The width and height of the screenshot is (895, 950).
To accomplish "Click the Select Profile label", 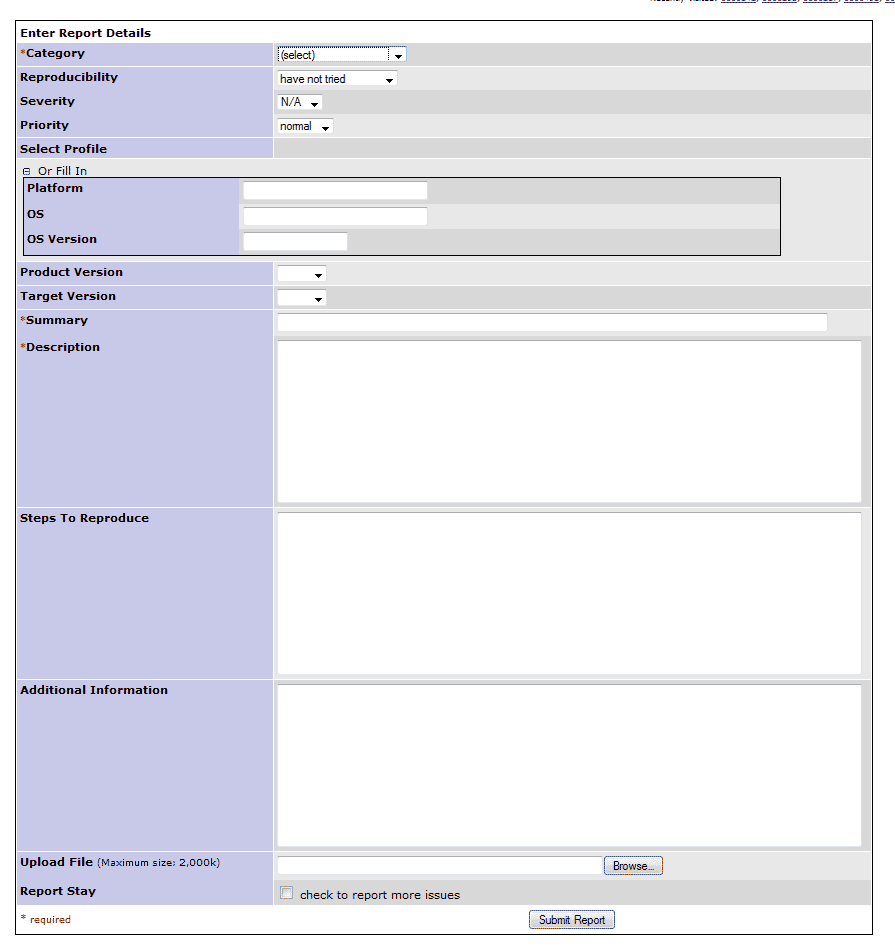I will coord(64,149).
